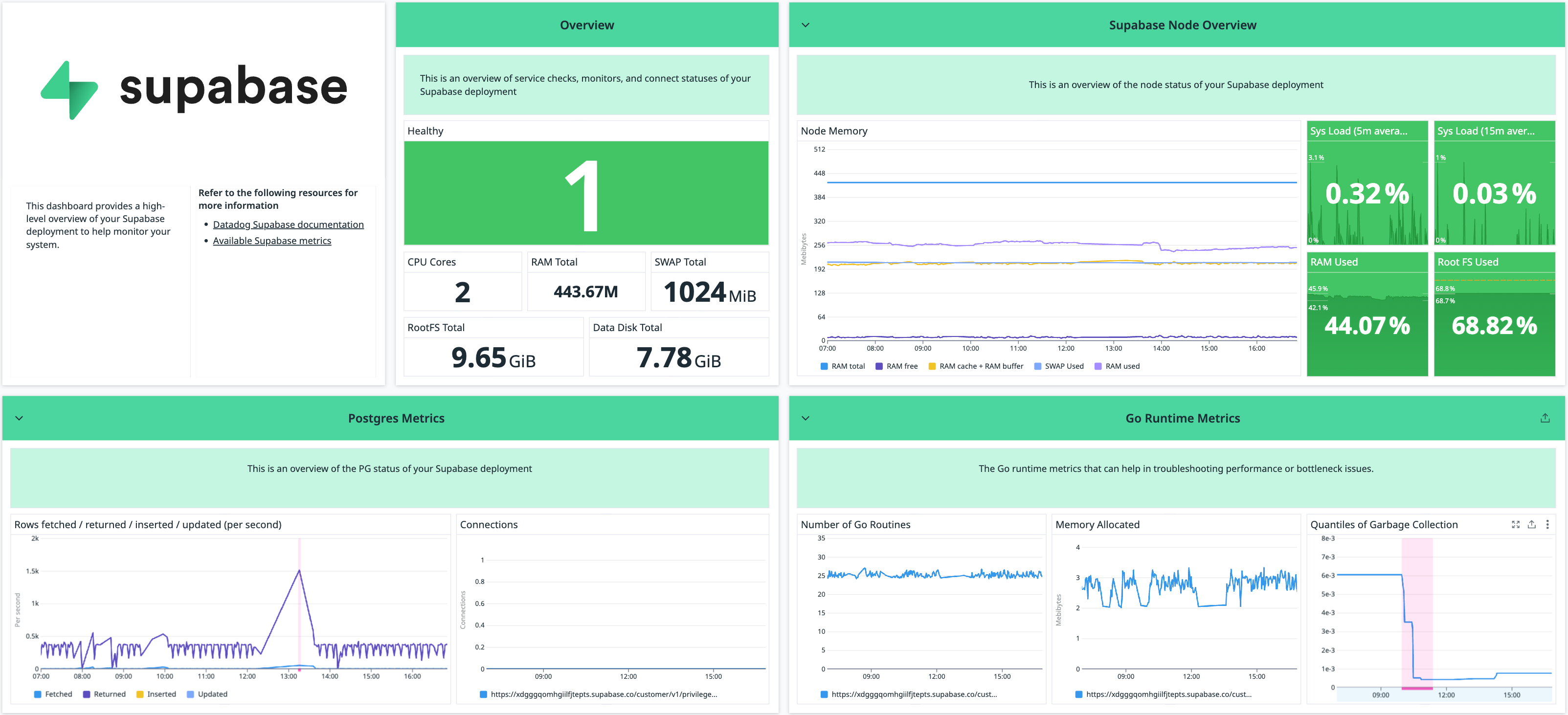
Task: Open the Available Supabase metrics link
Action: (271, 240)
